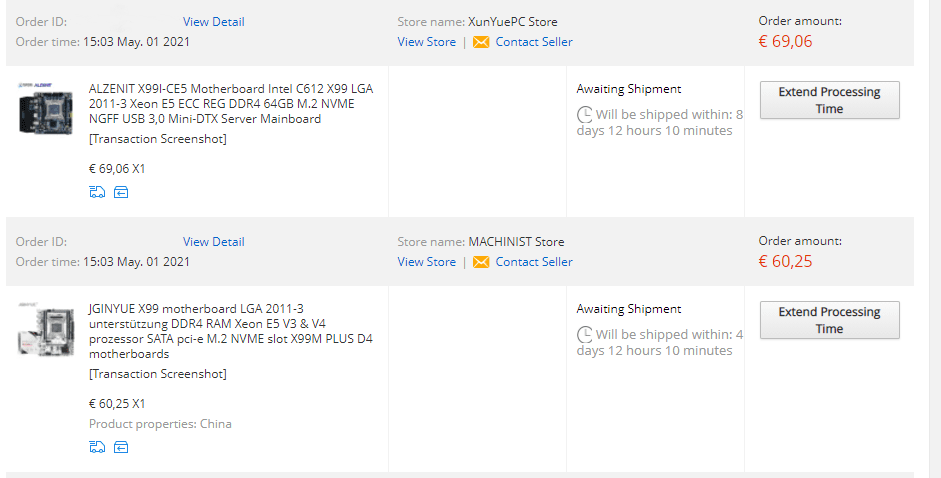
Task: Click envelope icon for MACHINIST Store
Action: point(481,262)
